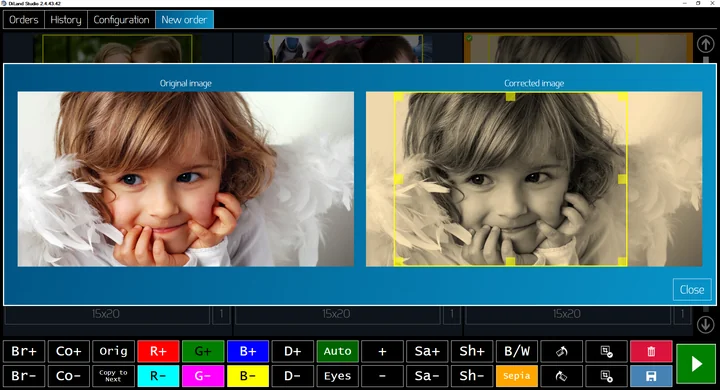The image size is (720, 390).
Task: Toggle the Sepia filter off
Action: 517,376
